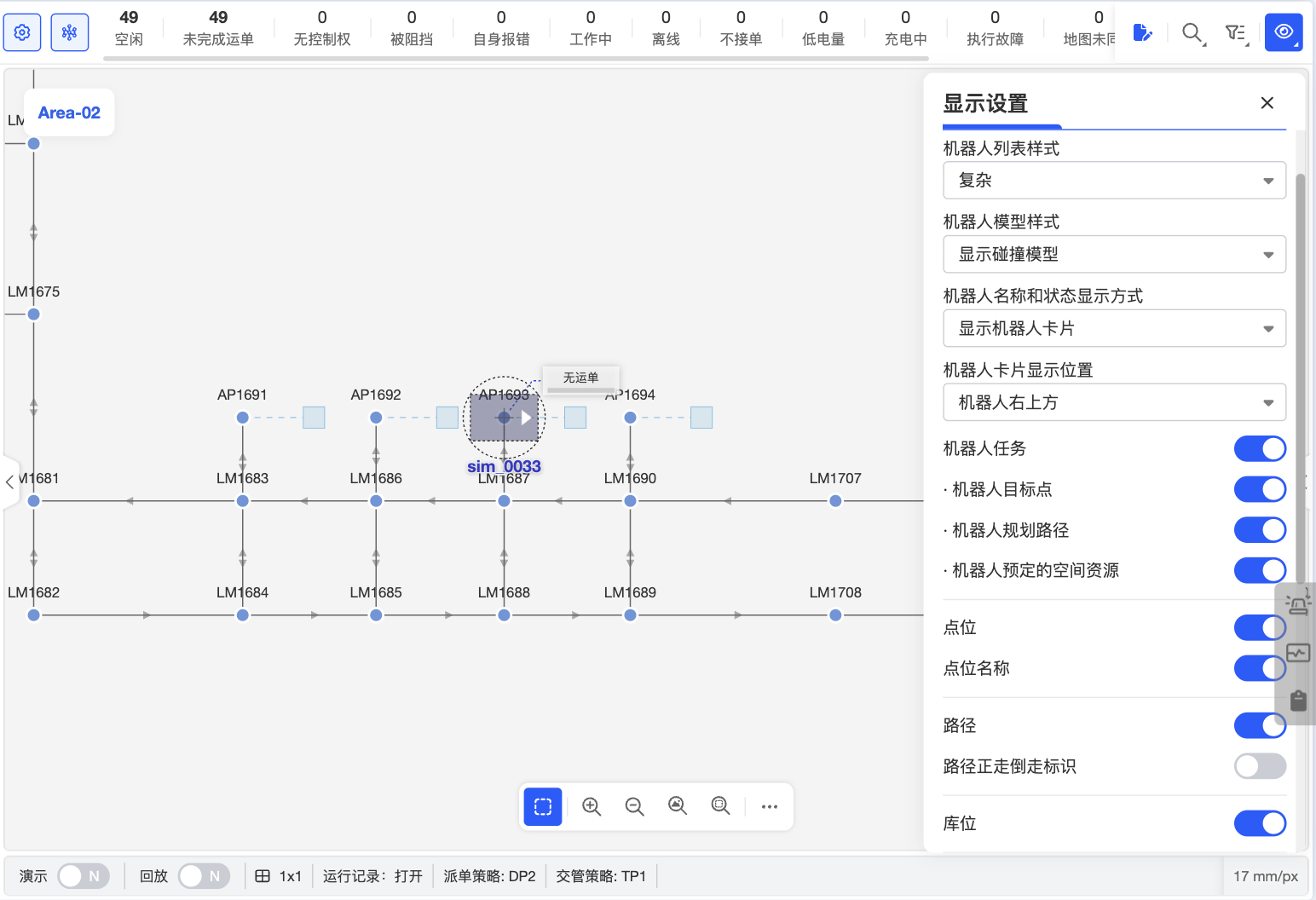
Task: Open the settings gear icon
Action: tap(21, 32)
